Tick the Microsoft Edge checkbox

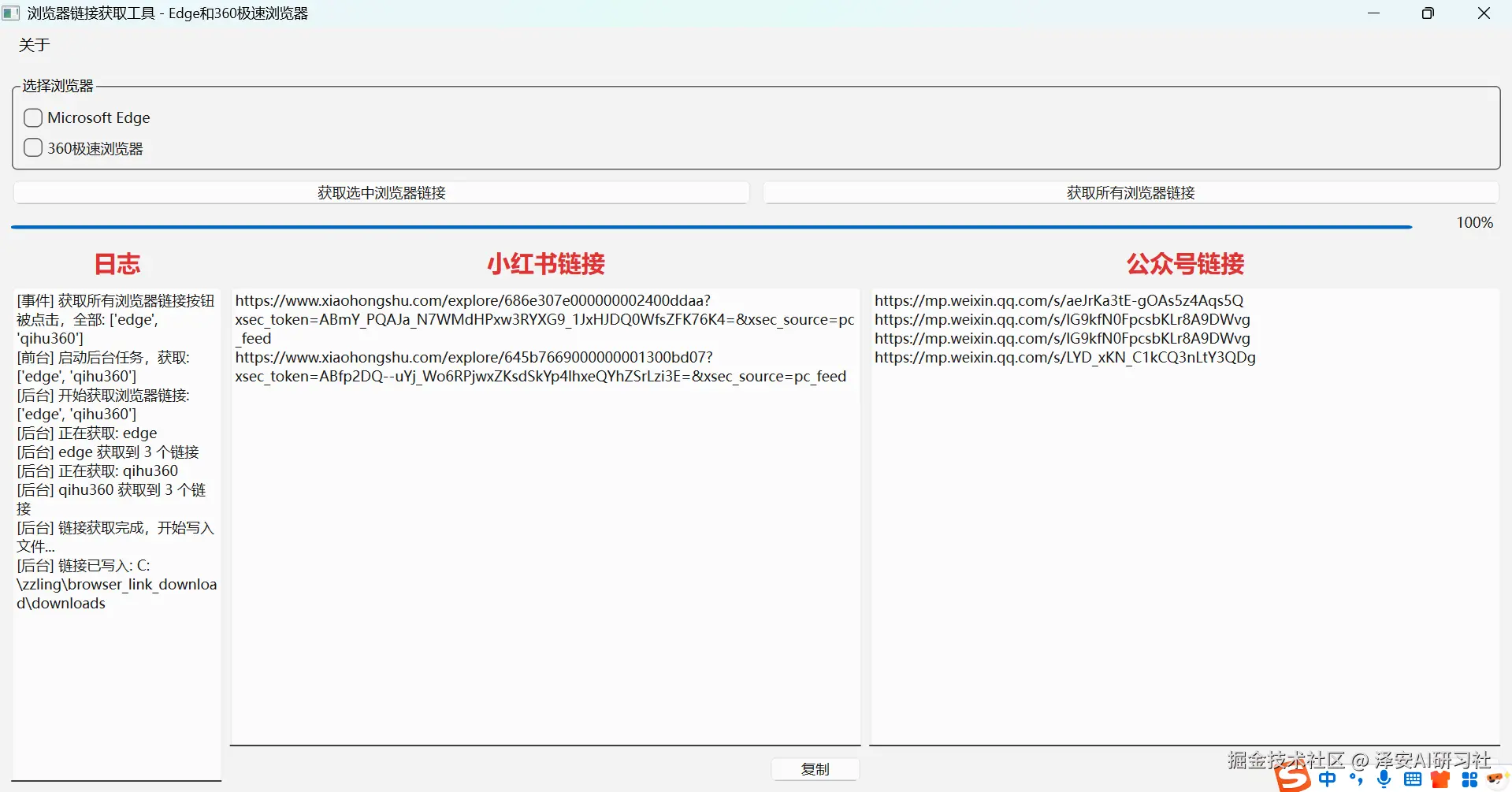[x=33, y=117]
